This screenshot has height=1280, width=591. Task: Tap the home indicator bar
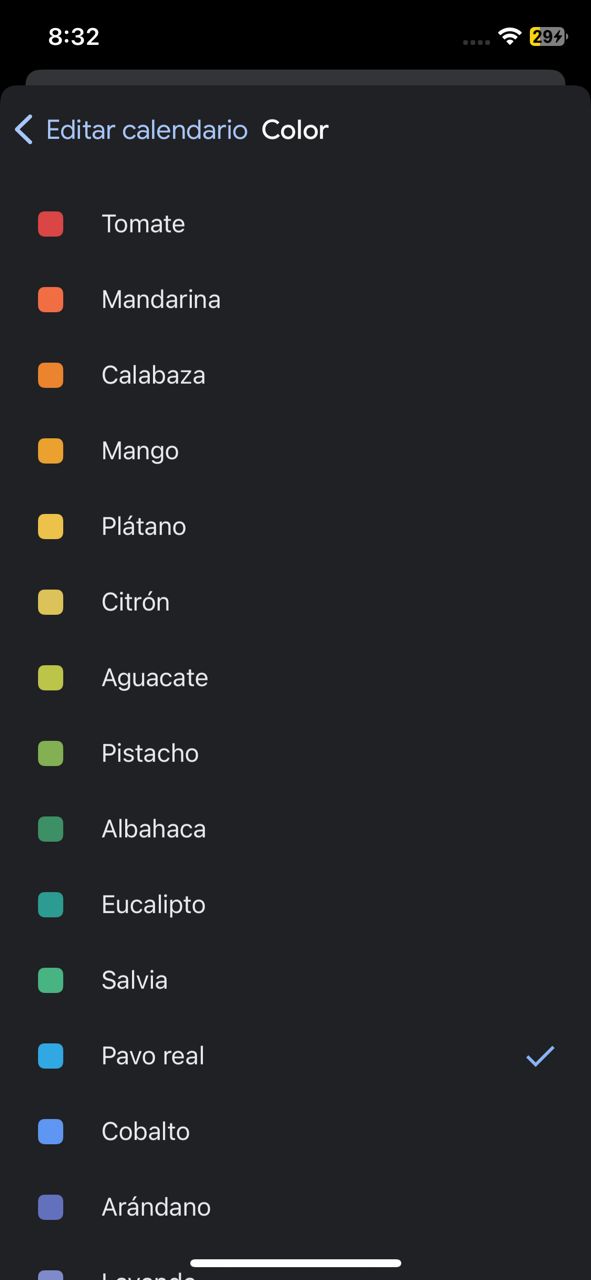click(296, 1263)
